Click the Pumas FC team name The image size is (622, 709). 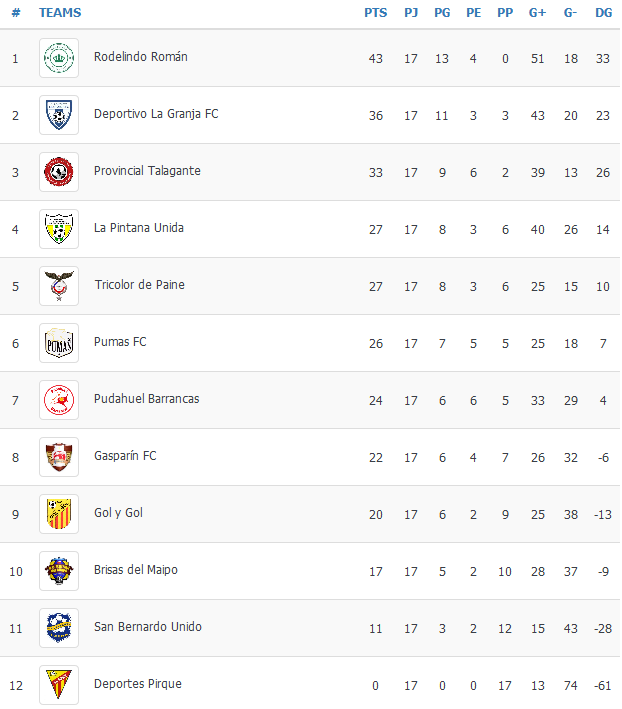[x=120, y=342]
